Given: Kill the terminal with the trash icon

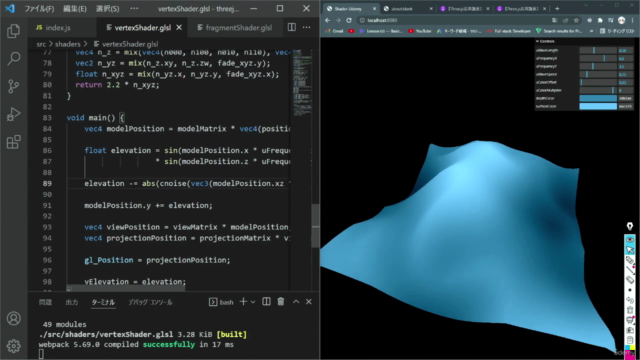Looking at the screenshot, I should [x=281, y=302].
